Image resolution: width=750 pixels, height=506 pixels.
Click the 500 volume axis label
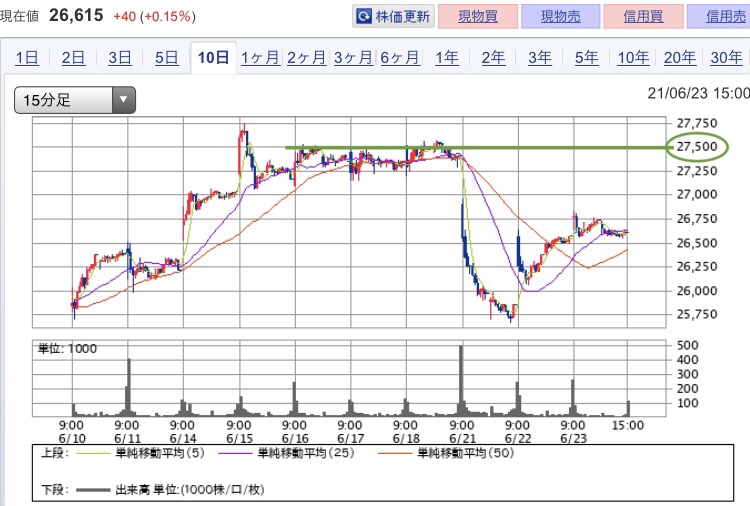tap(687, 345)
